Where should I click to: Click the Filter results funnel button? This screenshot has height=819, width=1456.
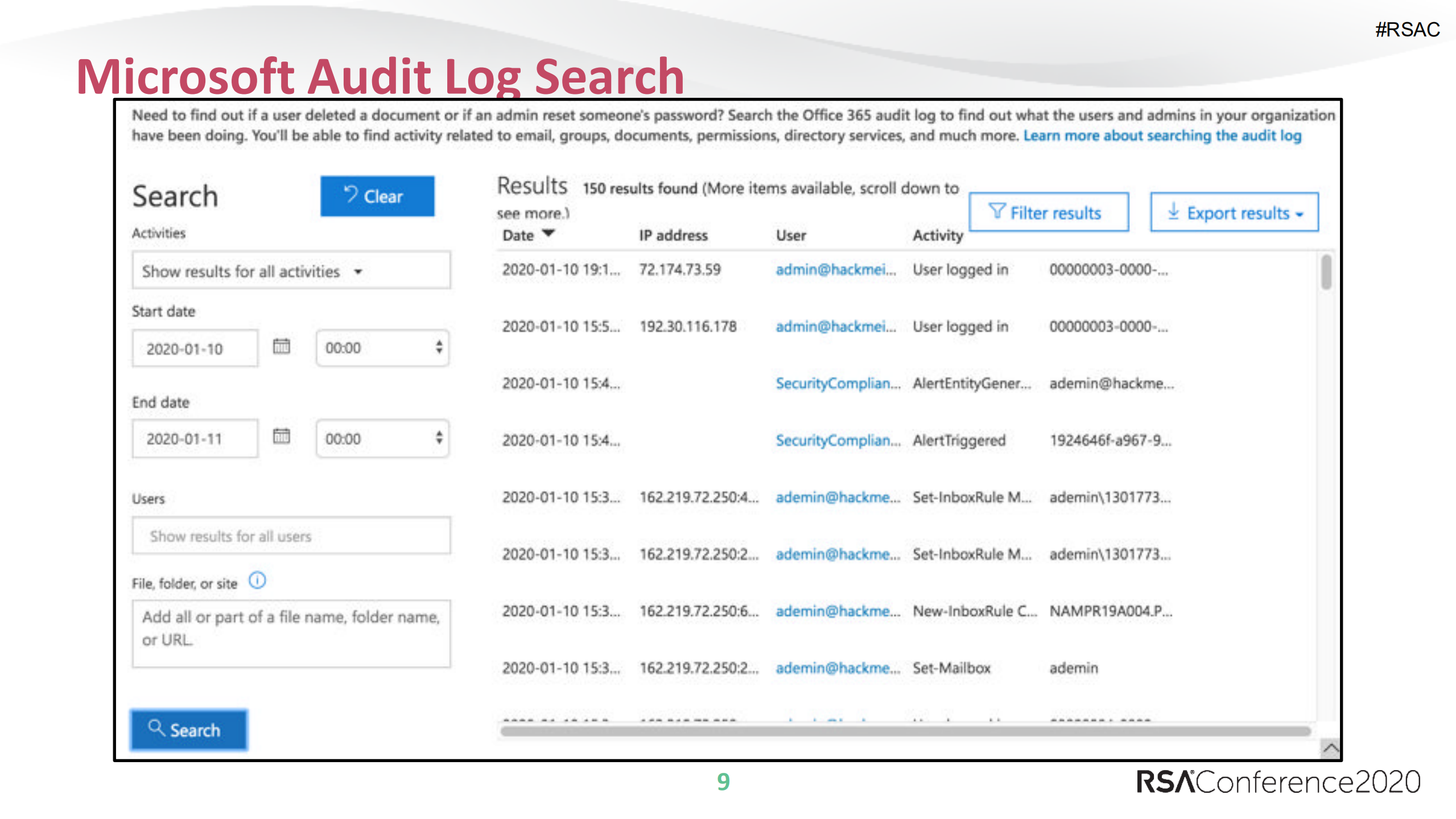pyautogui.click(x=1048, y=212)
